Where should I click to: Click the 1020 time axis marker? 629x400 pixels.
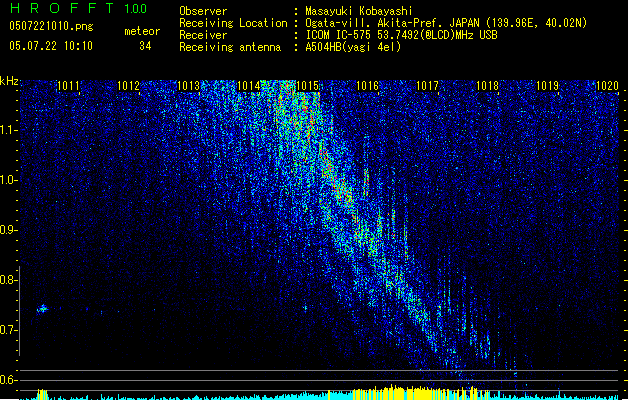tap(607, 86)
